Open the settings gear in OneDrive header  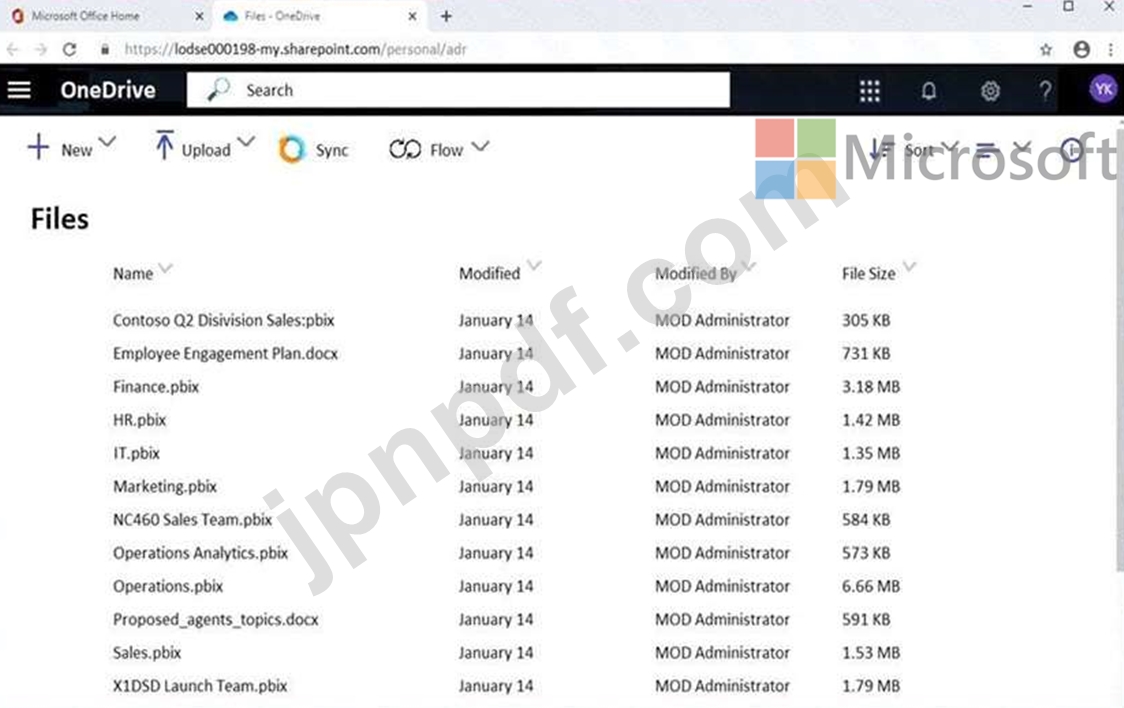[x=990, y=90]
